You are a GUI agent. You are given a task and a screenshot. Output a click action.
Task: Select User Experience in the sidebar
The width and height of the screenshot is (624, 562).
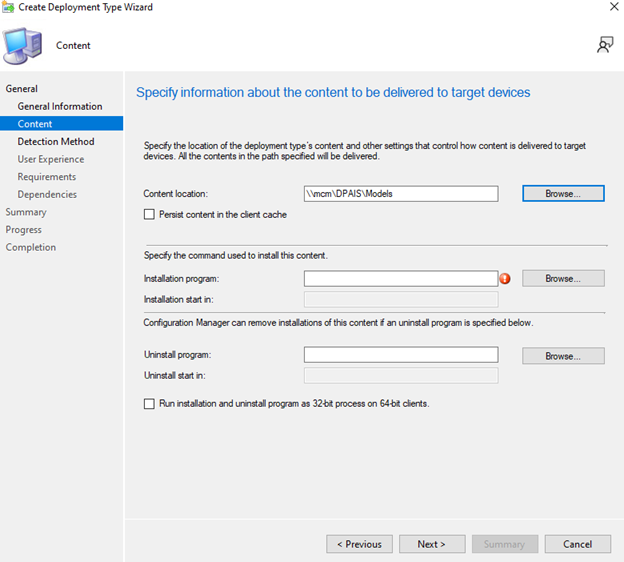[51, 159]
